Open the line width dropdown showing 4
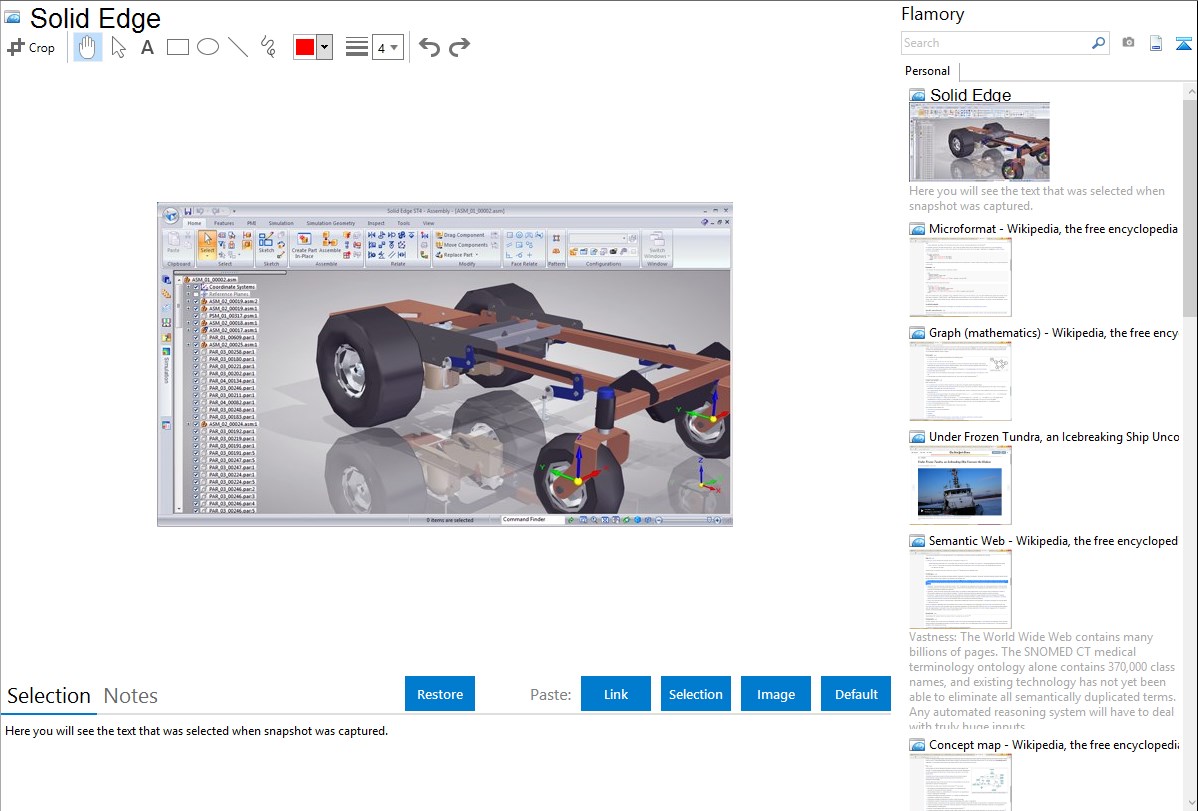The image size is (1198, 811). (388, 47)
